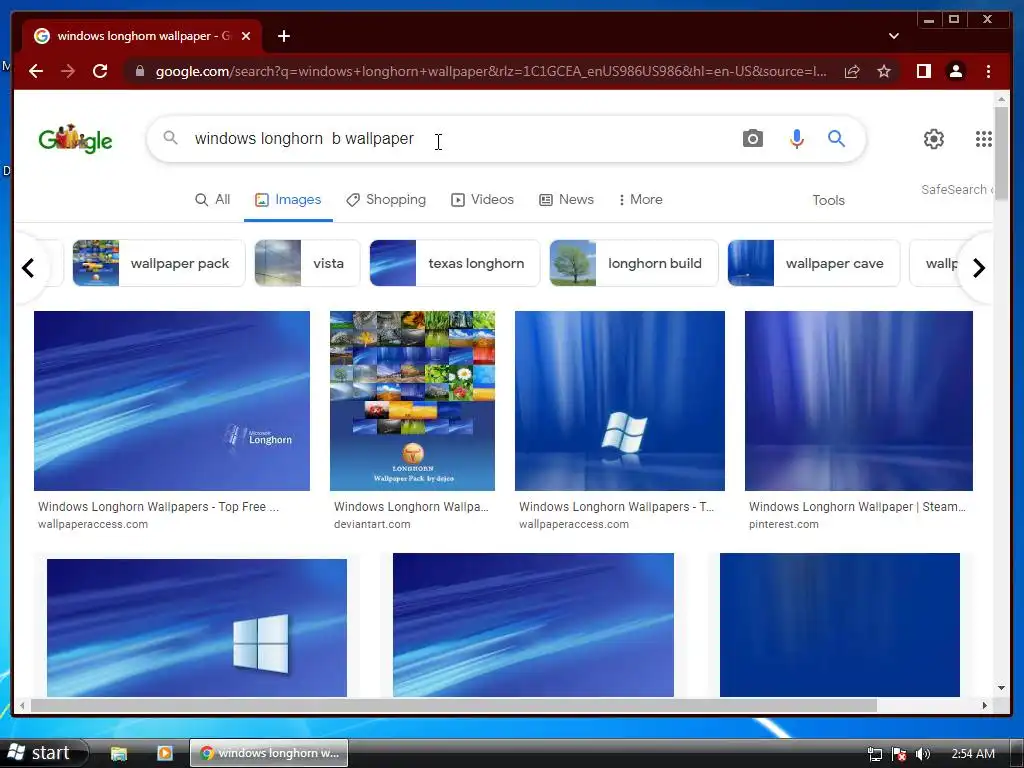The height and width of the screenshot is (768, 1024).
Task: Show previous suggestion chips
Action: 28,268
